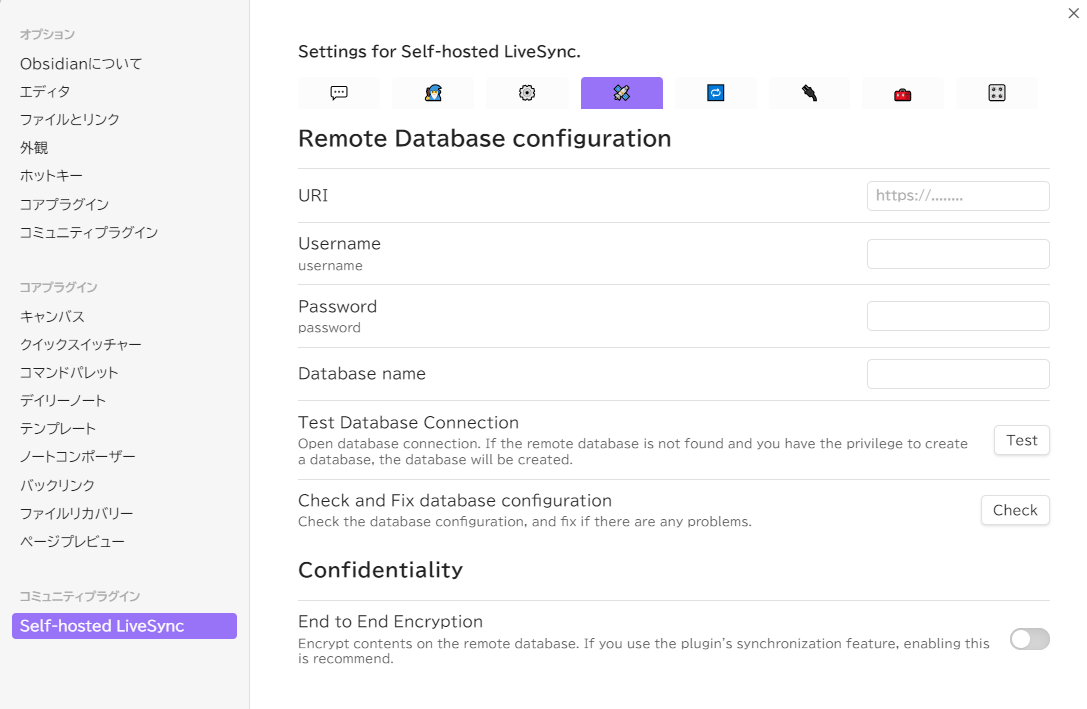Open Obsidianについて settings section
The image size is (1087, 709).
pos(81,64)
